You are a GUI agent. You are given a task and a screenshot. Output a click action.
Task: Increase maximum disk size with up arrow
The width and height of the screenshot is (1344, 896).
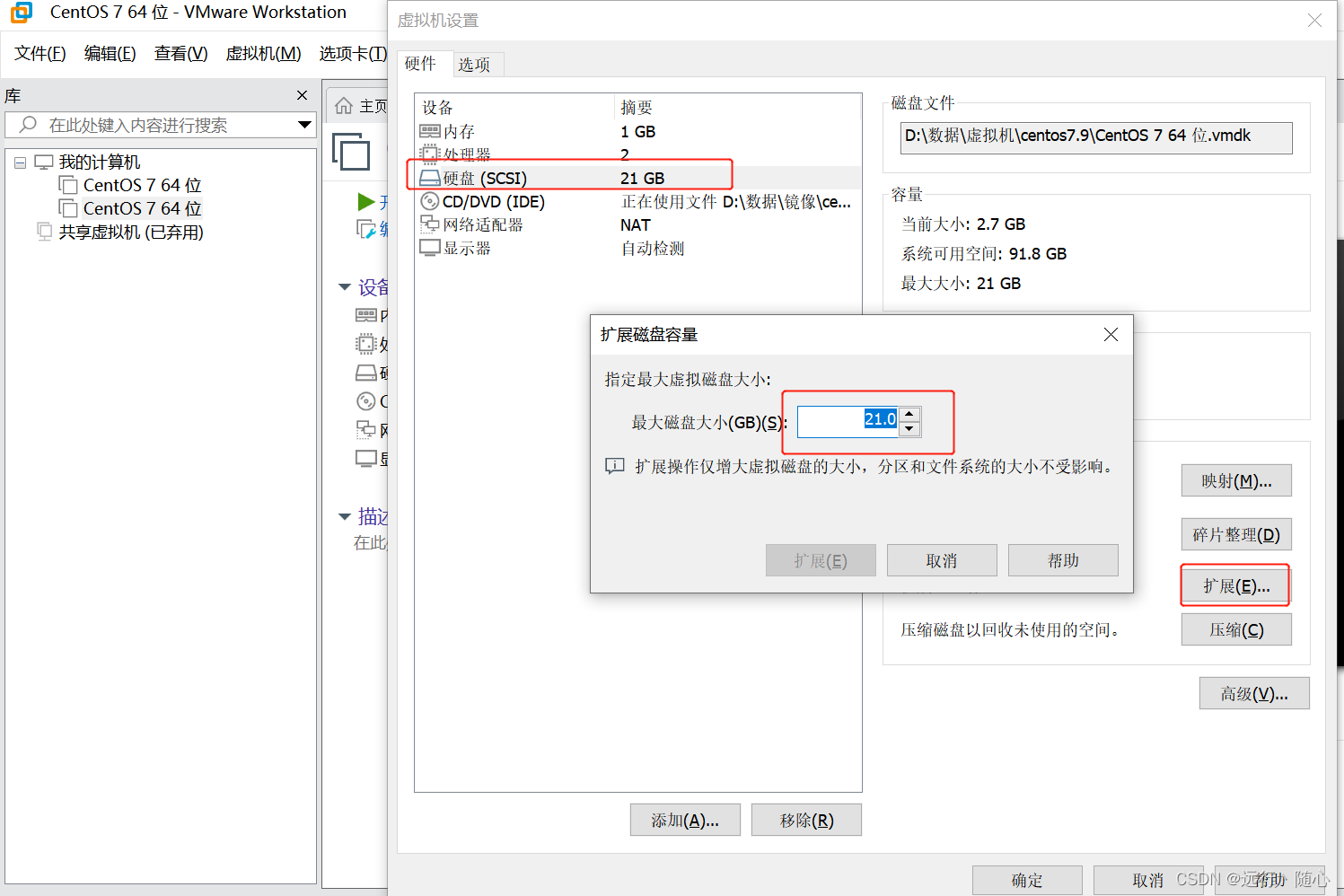pyautogui.click(x=909, y=414)
